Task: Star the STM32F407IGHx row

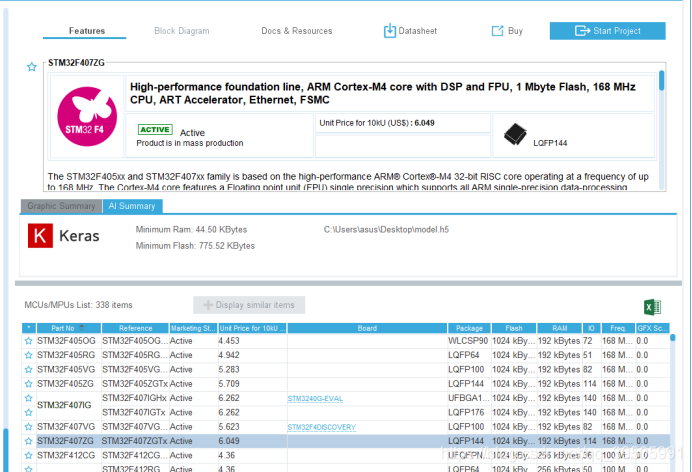Action: tap(29, 398)
